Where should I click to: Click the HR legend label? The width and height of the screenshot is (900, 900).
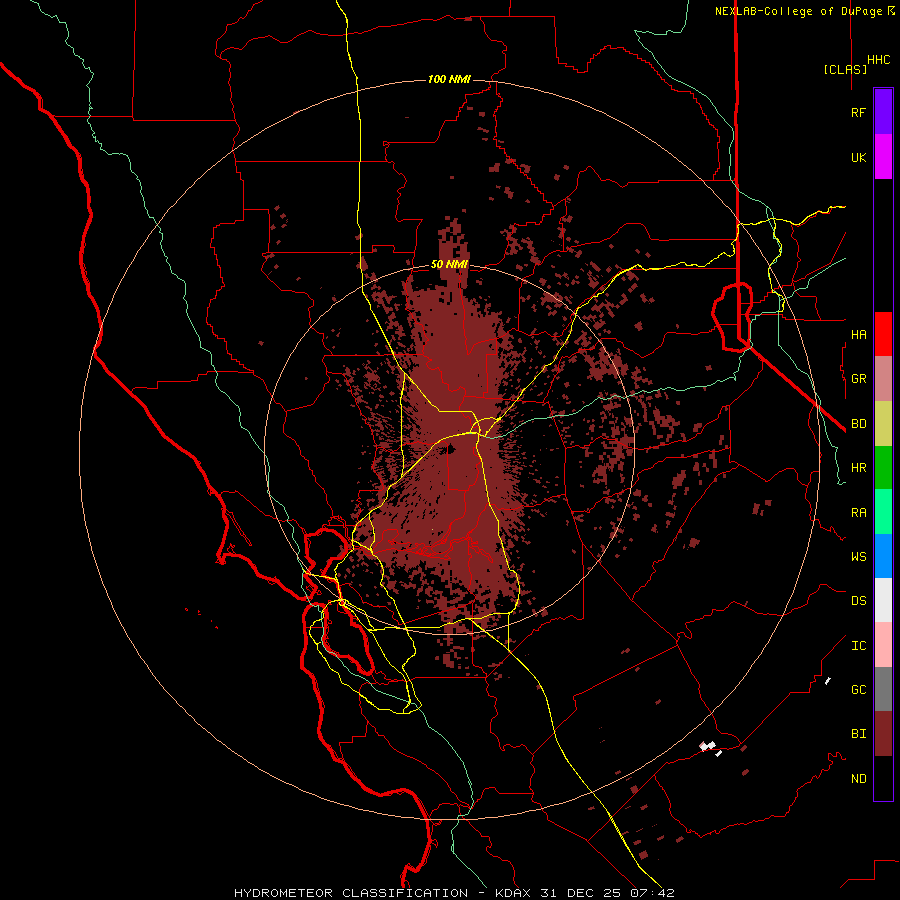[858, 468]
